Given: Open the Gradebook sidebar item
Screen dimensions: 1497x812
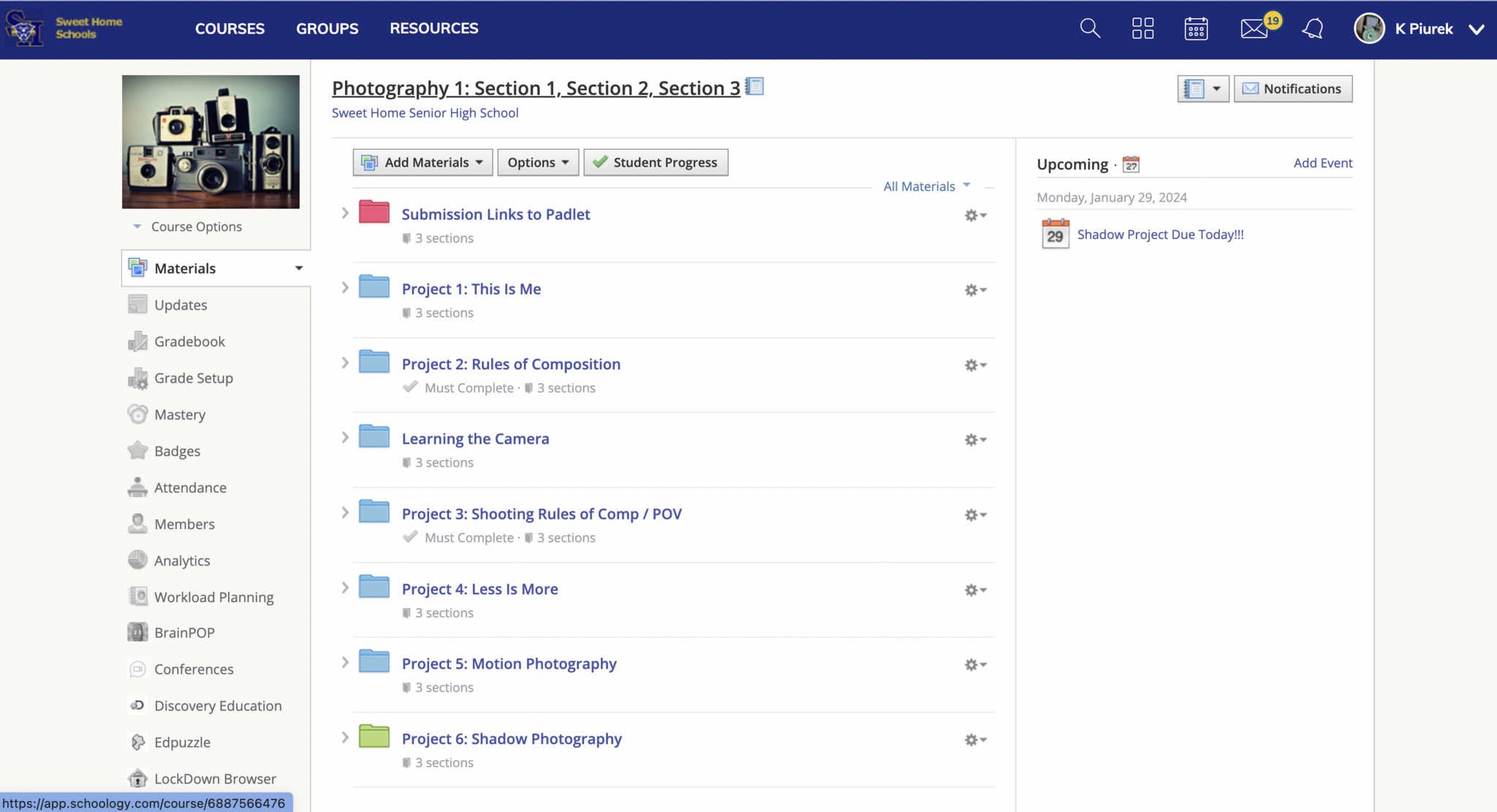Looking at the screenshot, I should pos(189,341).
